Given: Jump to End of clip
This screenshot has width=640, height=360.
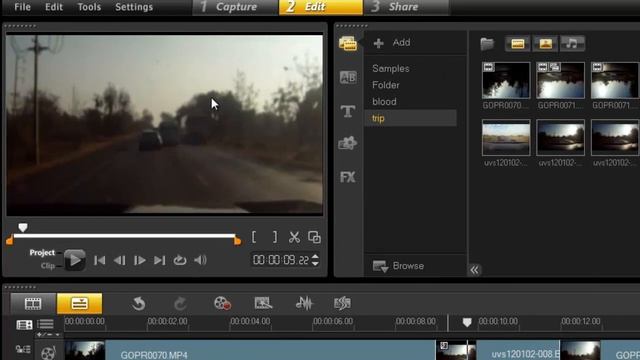Looking at the screenshot, I should [160, 260].
